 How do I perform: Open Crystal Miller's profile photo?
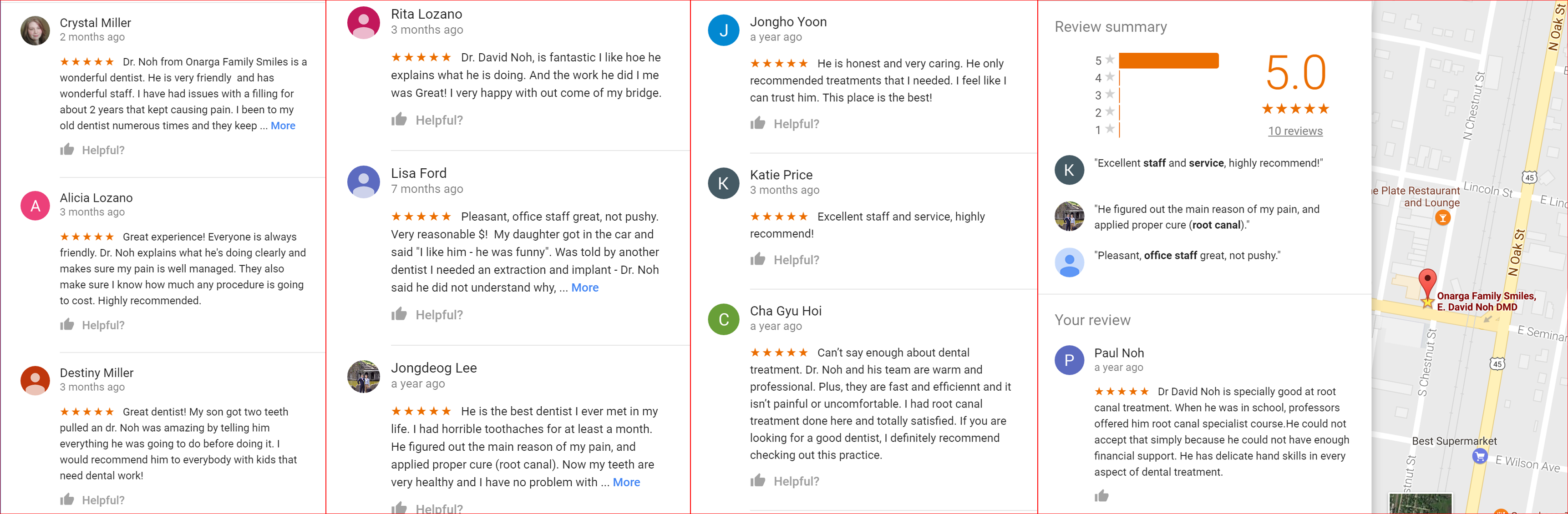36,30
